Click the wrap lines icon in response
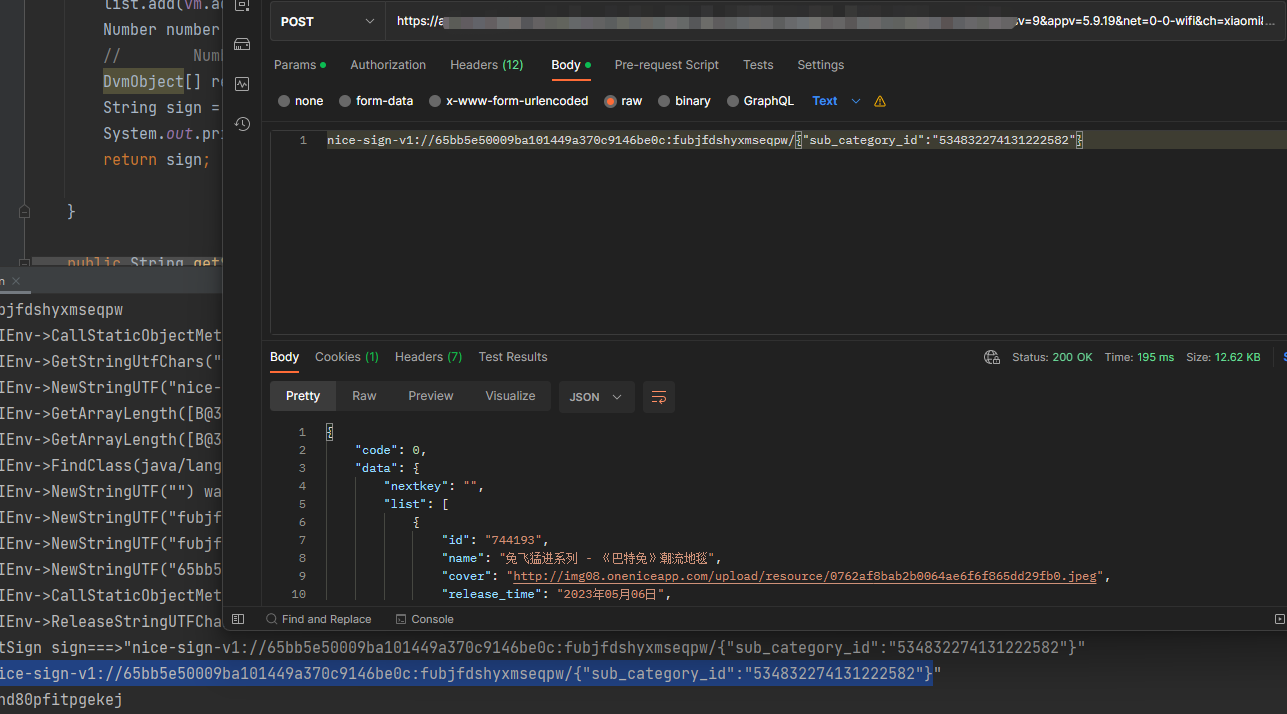The width and height of the screenshot is (1287, 714). pyautogui.click(x=658, y=397)
